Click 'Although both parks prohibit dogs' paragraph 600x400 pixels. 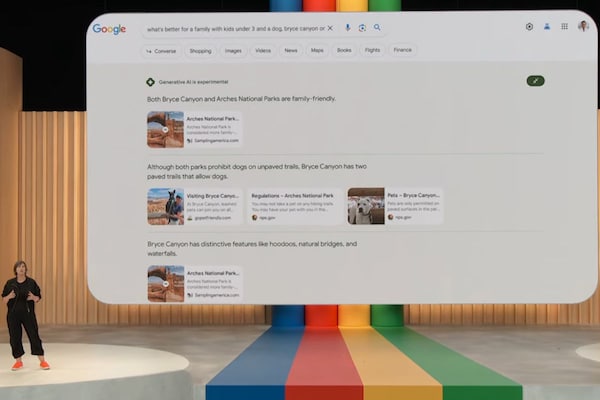pos(257,171)
